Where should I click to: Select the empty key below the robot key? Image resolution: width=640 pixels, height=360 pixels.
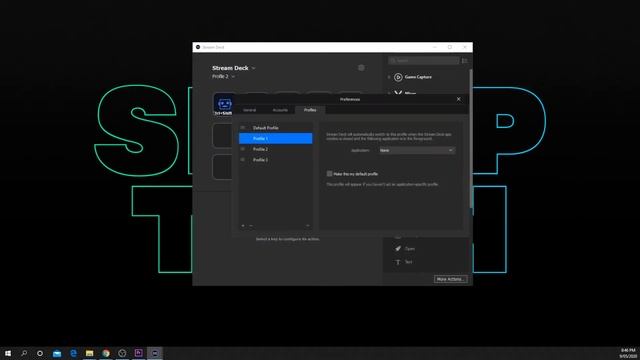coord(223,135)
